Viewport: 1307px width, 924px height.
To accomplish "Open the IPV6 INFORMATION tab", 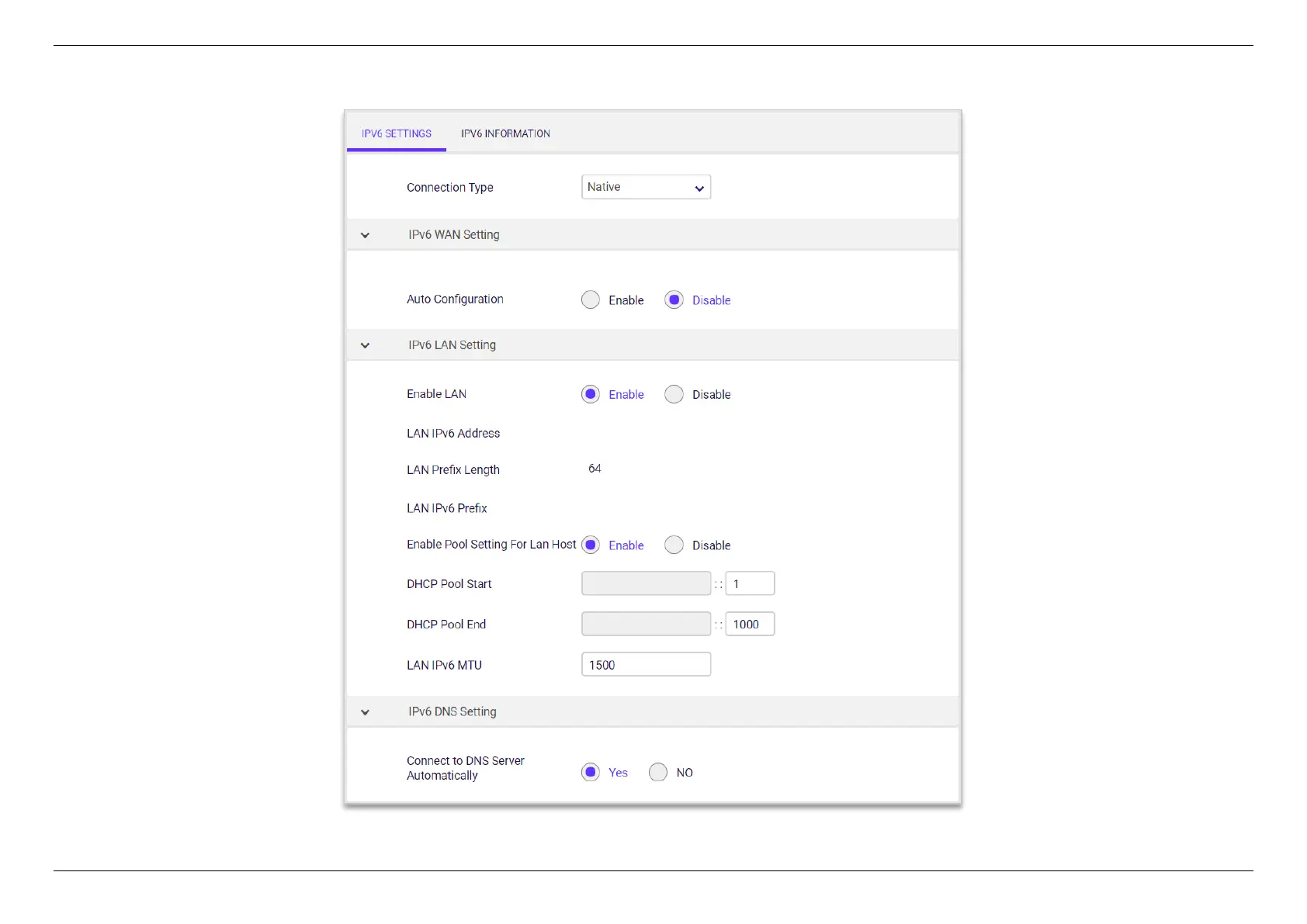I will pyautogui.click(x=505, y=133).
